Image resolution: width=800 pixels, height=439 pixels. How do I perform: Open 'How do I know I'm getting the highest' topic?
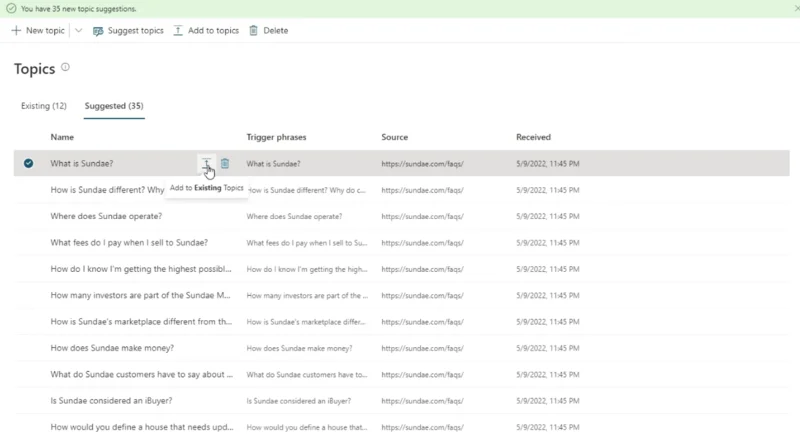pyautogui.click(x=141, y=269)
